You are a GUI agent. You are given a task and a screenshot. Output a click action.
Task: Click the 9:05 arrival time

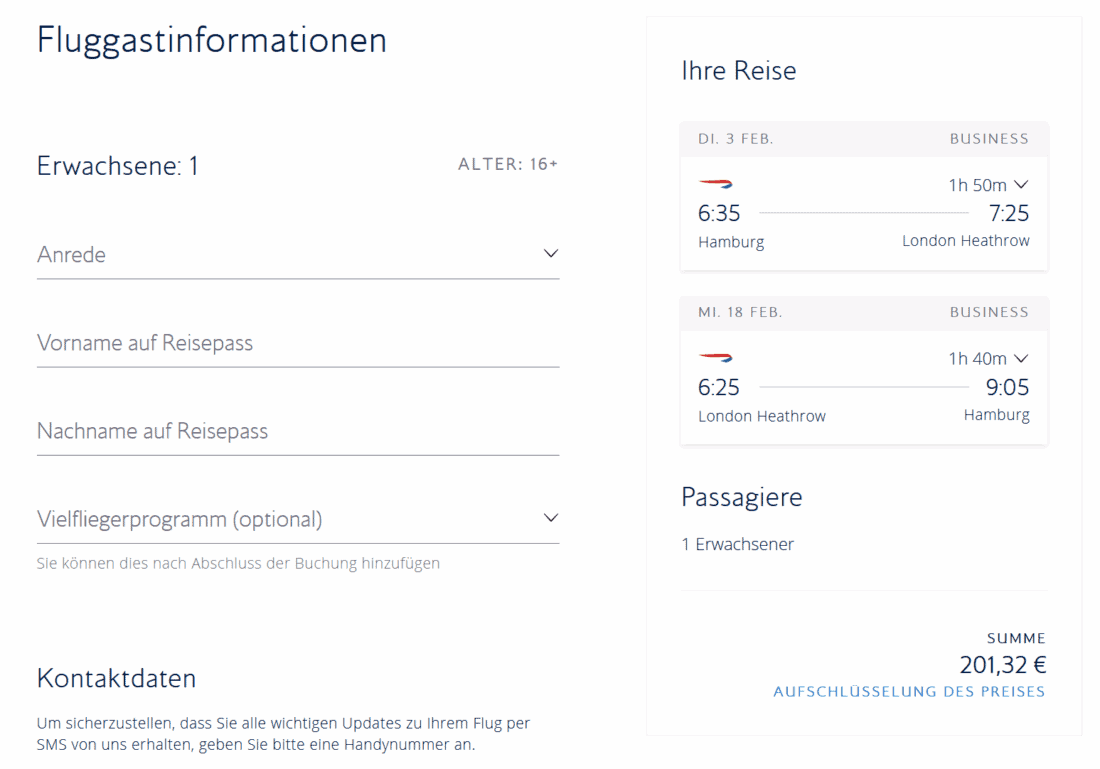click(1007, 387)
